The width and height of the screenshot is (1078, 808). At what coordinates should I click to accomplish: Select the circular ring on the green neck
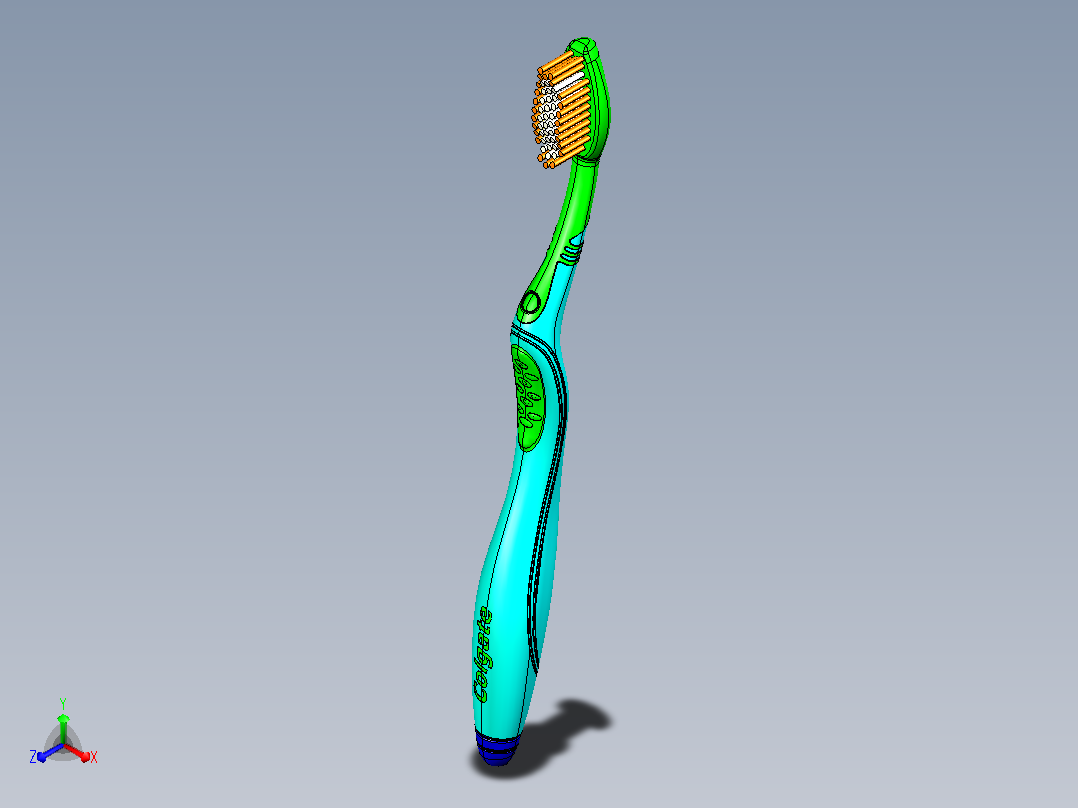tap(531, 303)
